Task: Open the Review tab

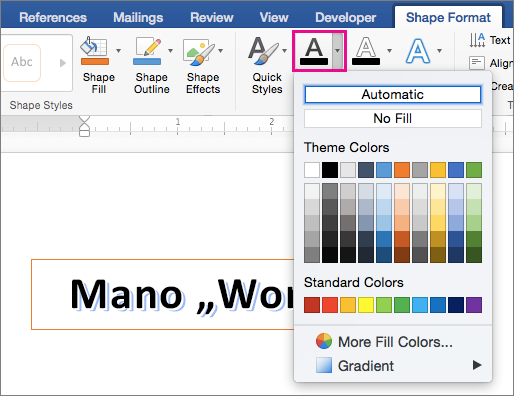Action: point(212,17)
